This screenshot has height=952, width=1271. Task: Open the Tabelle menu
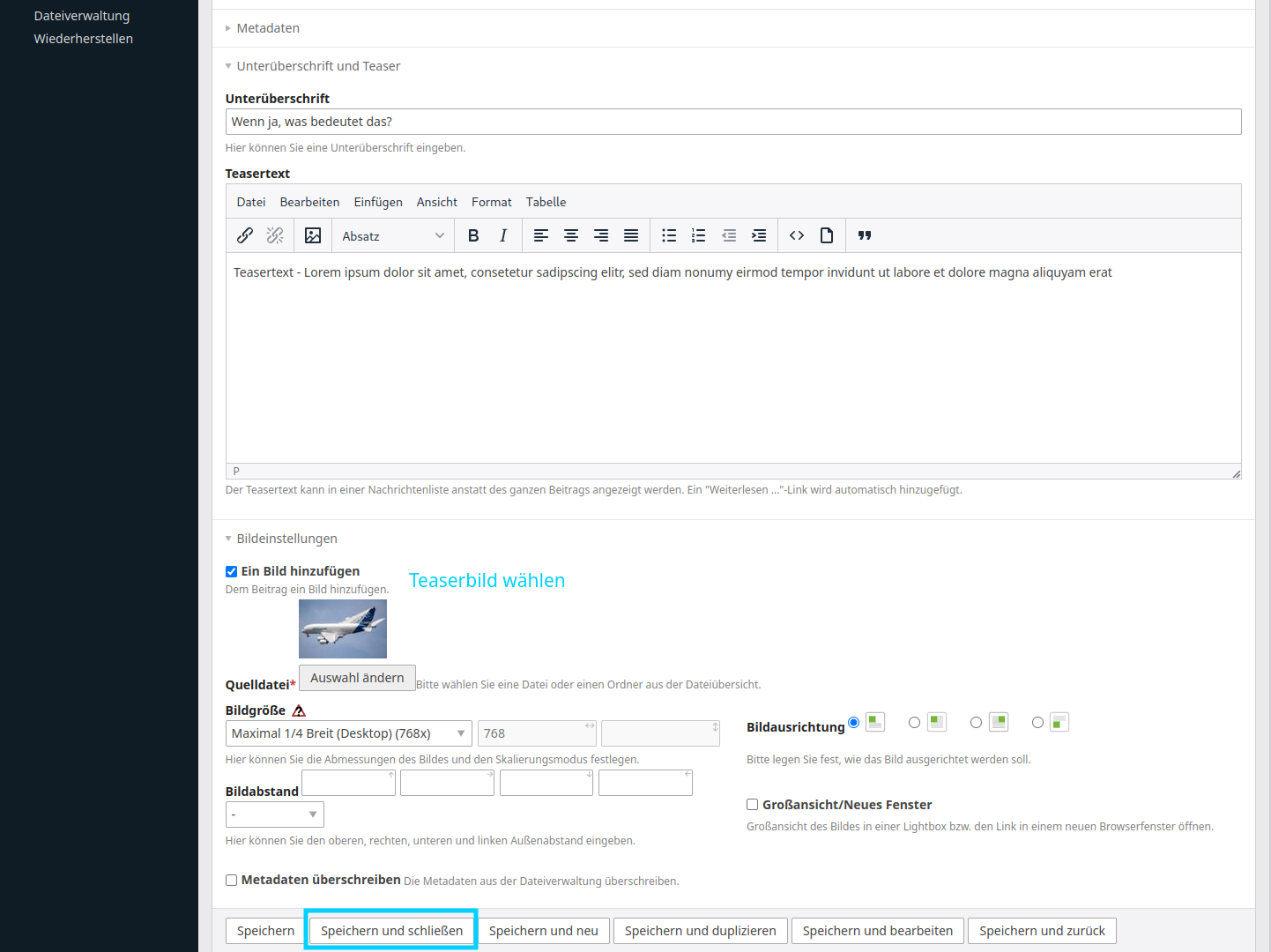[546, 202]
